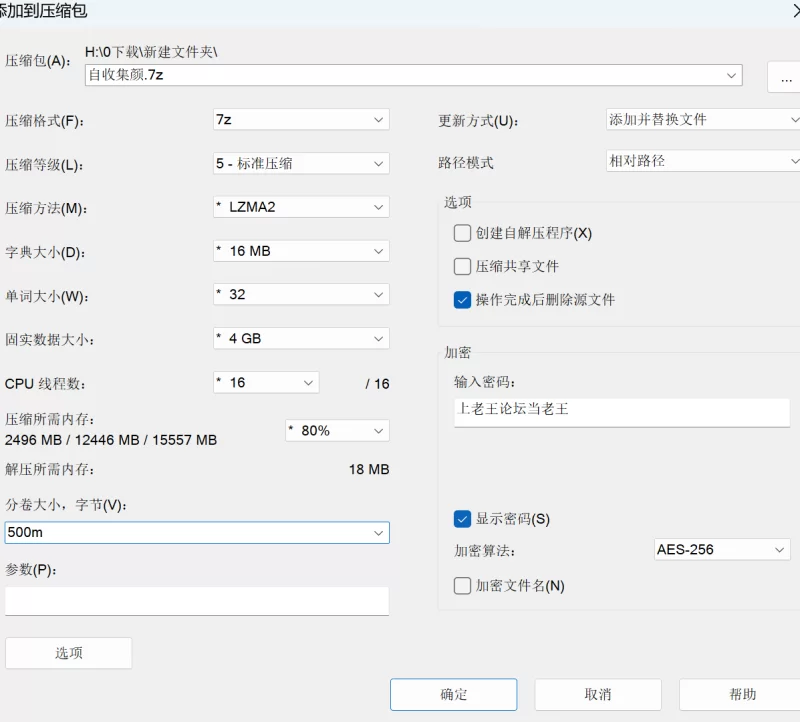Screen dimensions: 800x722
Task: Uncheck delete source files after compression
Action: coord(462,300)
